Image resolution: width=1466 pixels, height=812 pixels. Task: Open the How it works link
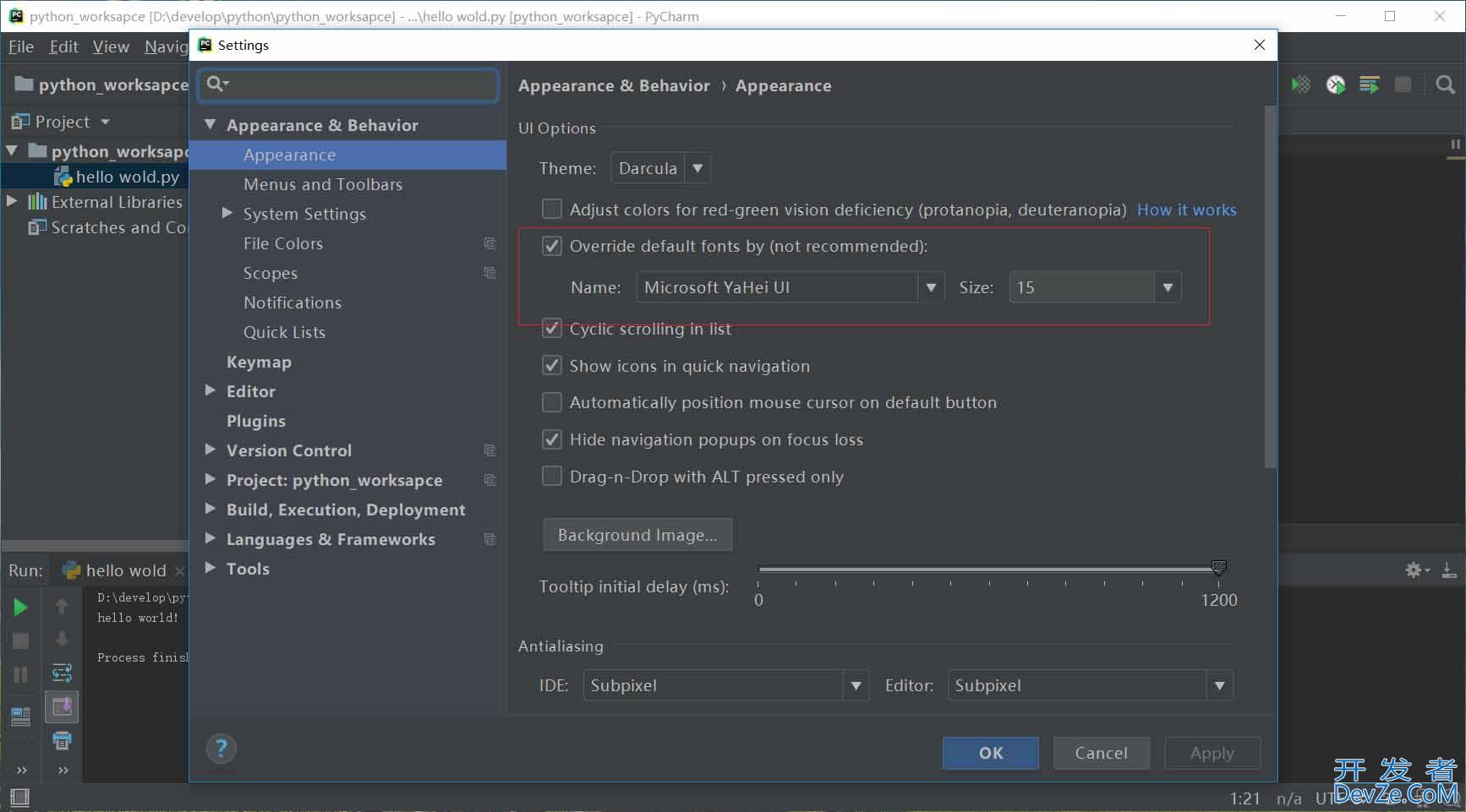(1186, 210)
